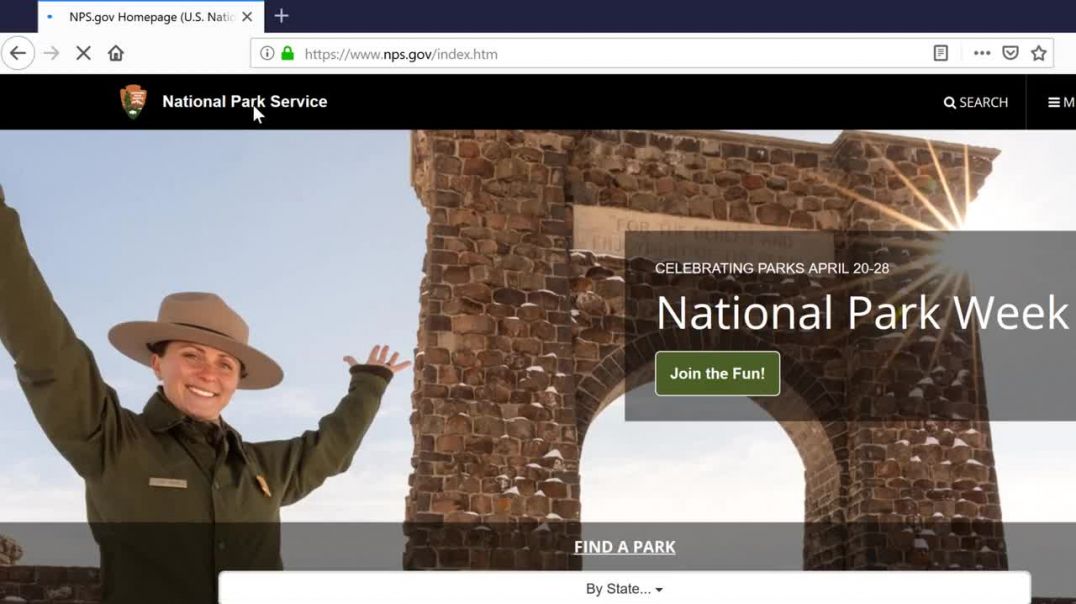This screenshot has height=604, width=1076.
Task: Click the forward navigation arrow
Action: click(x=51, y=54)
